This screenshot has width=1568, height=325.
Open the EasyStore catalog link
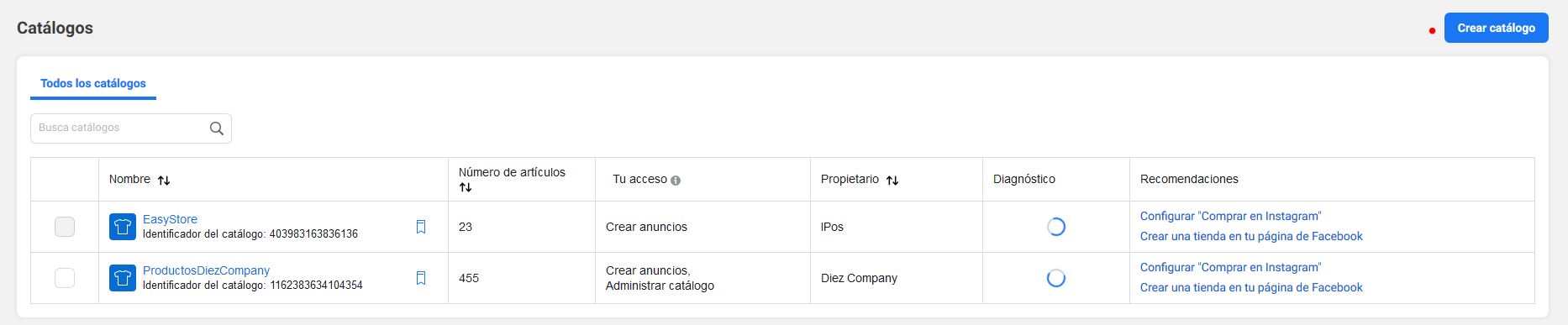(x=170, y=219)
